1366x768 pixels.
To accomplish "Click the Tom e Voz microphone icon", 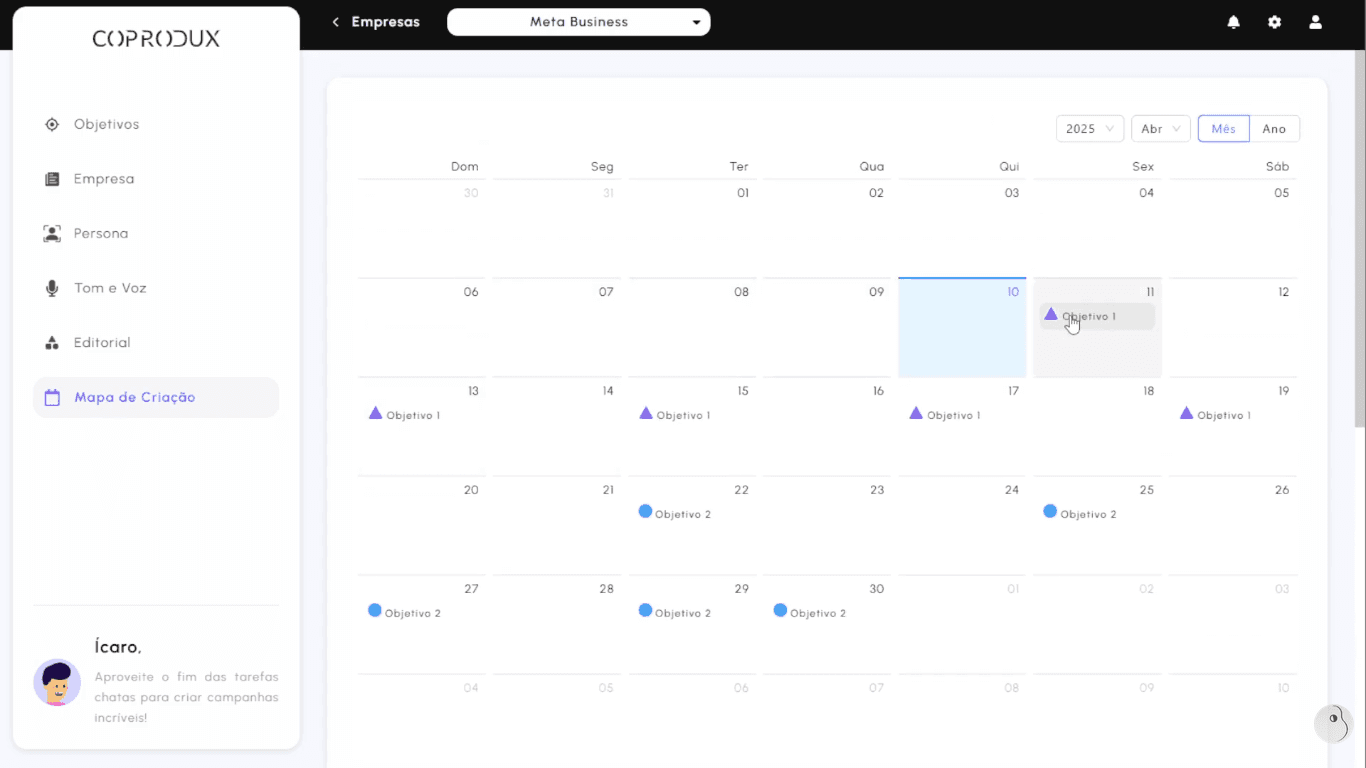I will [52, 288].
